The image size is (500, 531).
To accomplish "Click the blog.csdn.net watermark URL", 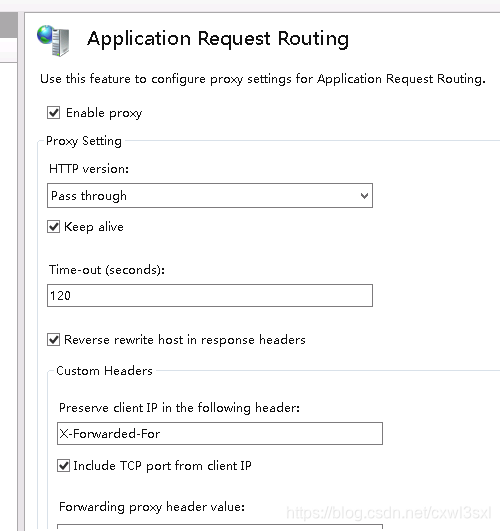I will [x=389, y=513].
